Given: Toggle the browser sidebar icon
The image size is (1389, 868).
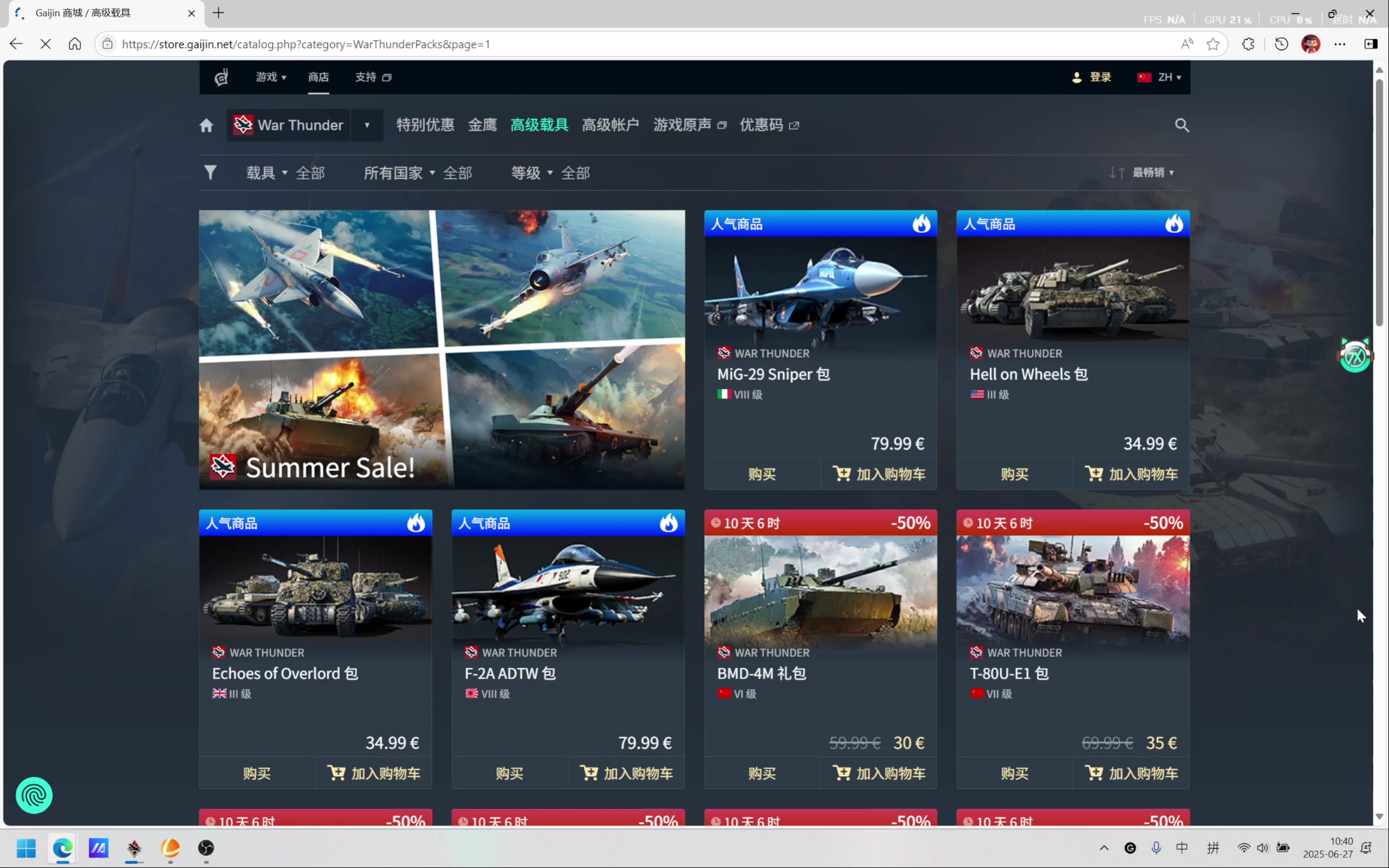Looking at the screenshot, I should pyautogui.click(x=1370, y=44).
